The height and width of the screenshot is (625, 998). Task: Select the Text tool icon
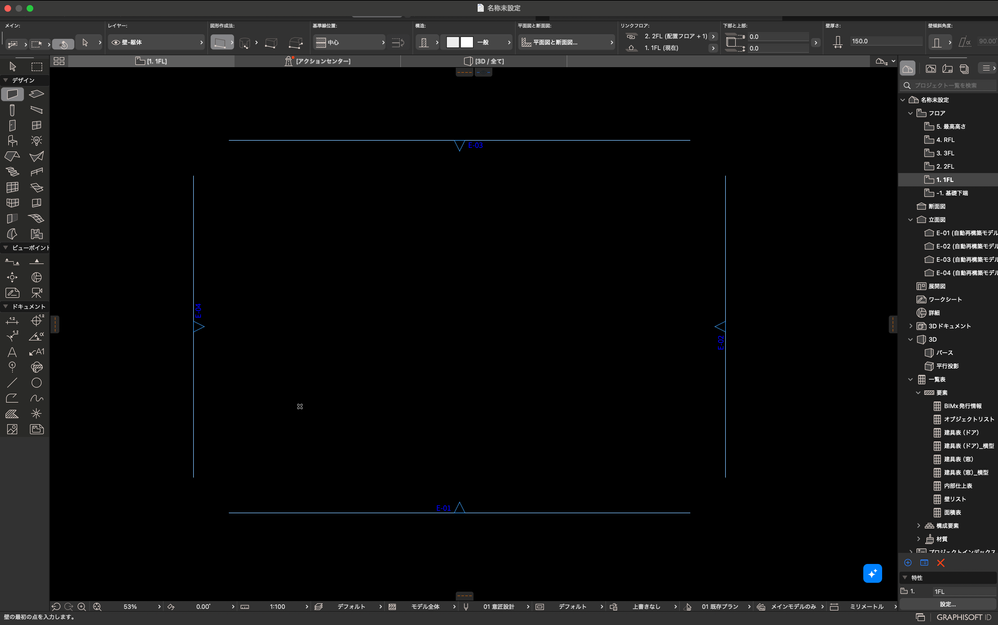click(x=12, y=351)
